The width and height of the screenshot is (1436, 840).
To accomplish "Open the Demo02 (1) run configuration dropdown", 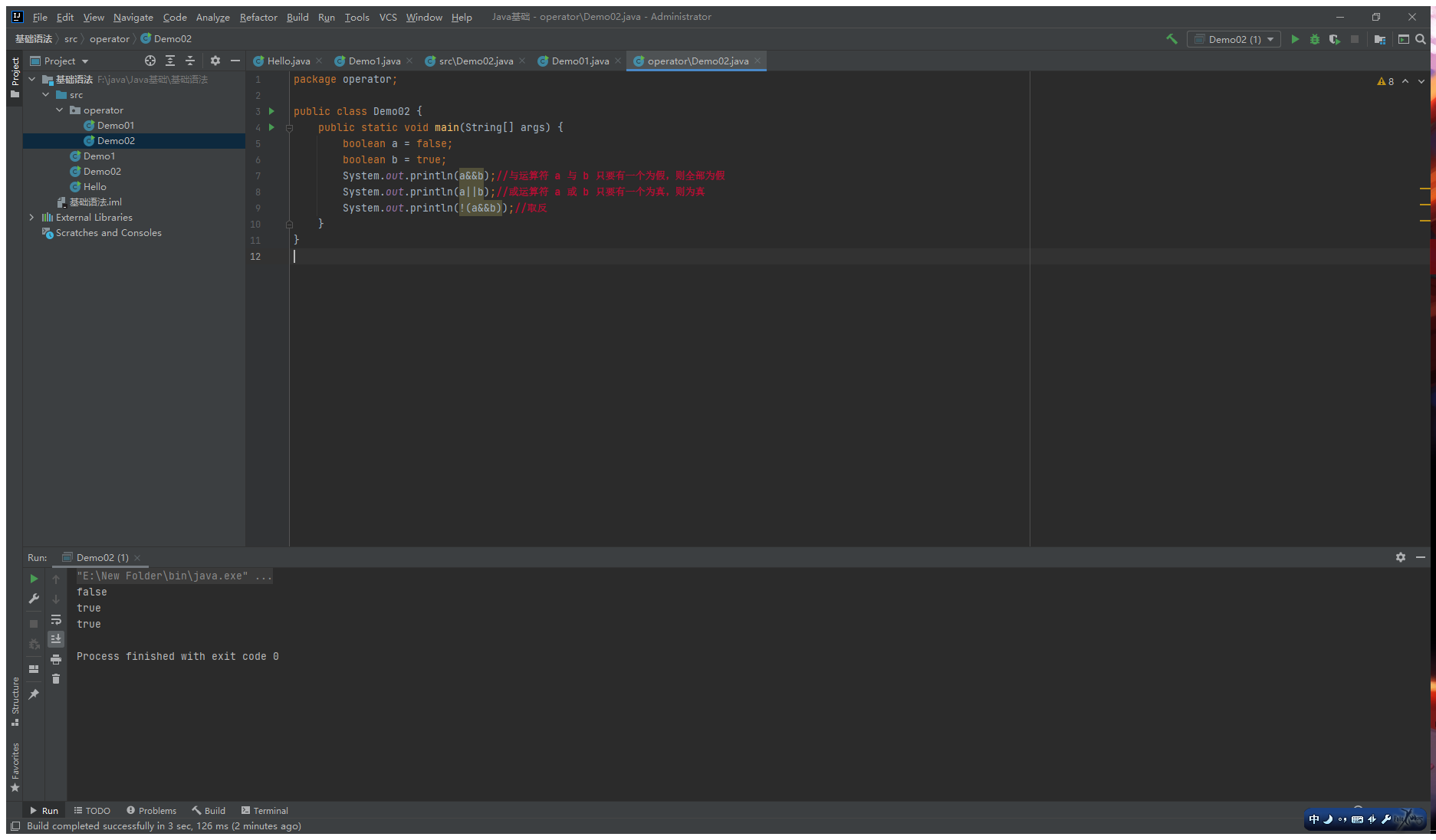I will pyautogui.click(x=1234, y=39).
